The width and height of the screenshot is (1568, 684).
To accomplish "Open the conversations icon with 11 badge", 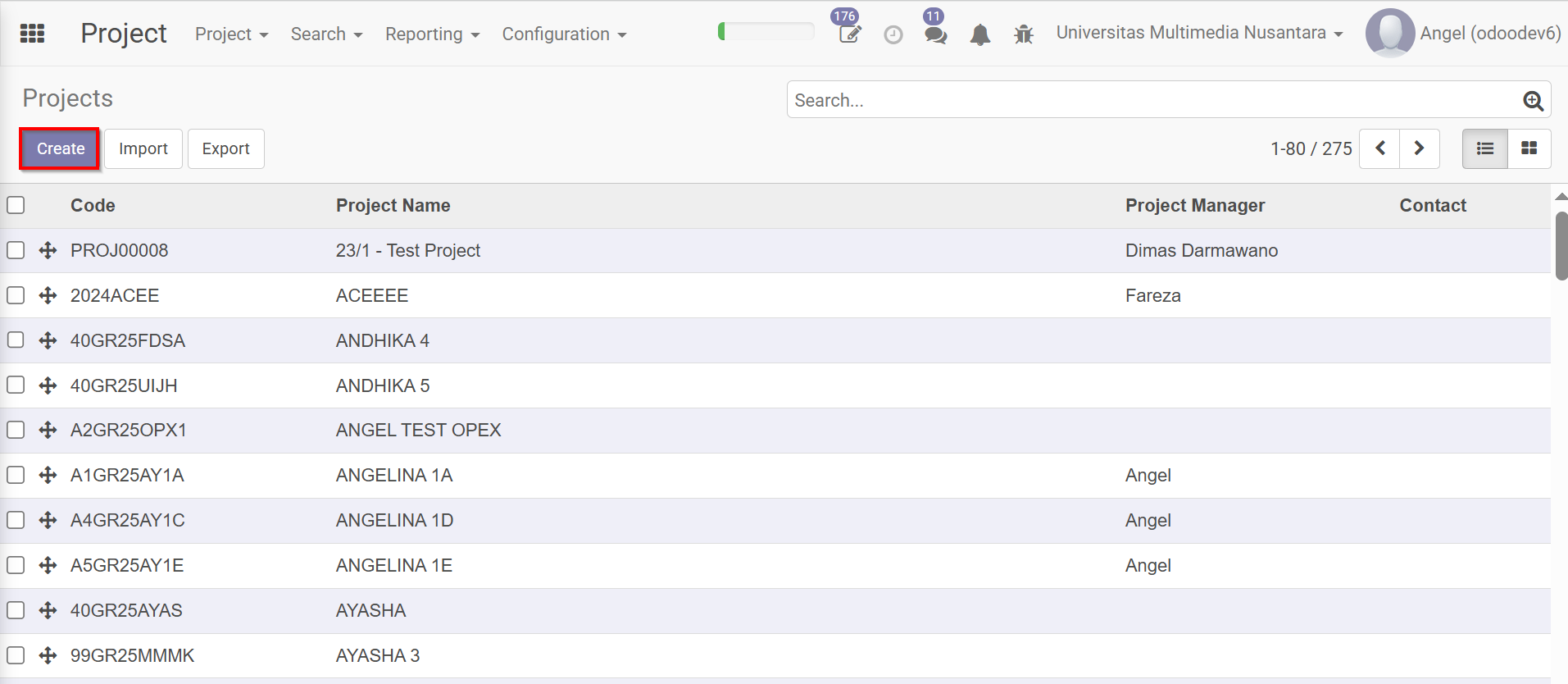I will (x=935, y=34).
